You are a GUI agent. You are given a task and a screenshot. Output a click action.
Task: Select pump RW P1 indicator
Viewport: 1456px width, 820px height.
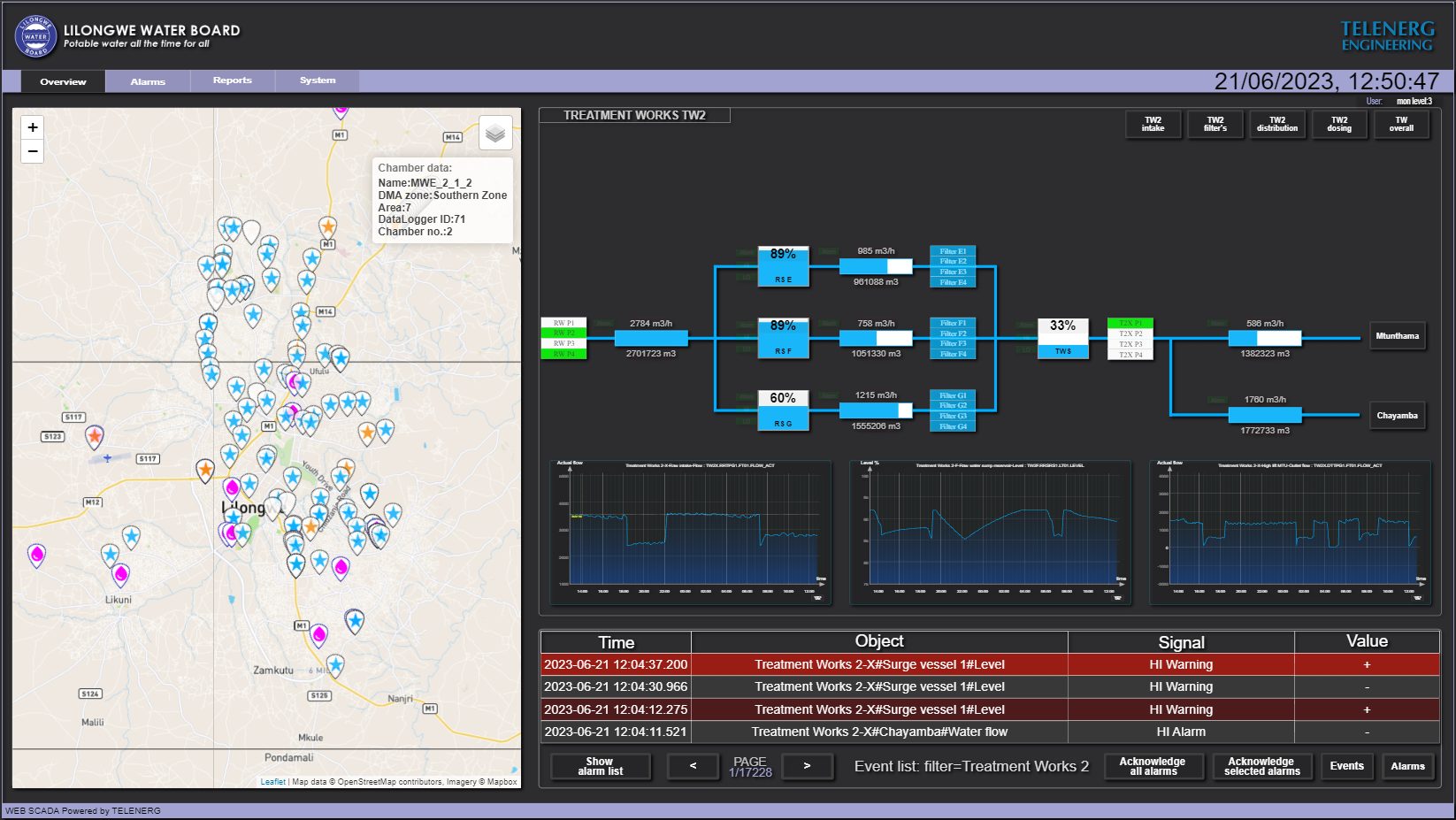pyautogui.click(x=563, y=323)
